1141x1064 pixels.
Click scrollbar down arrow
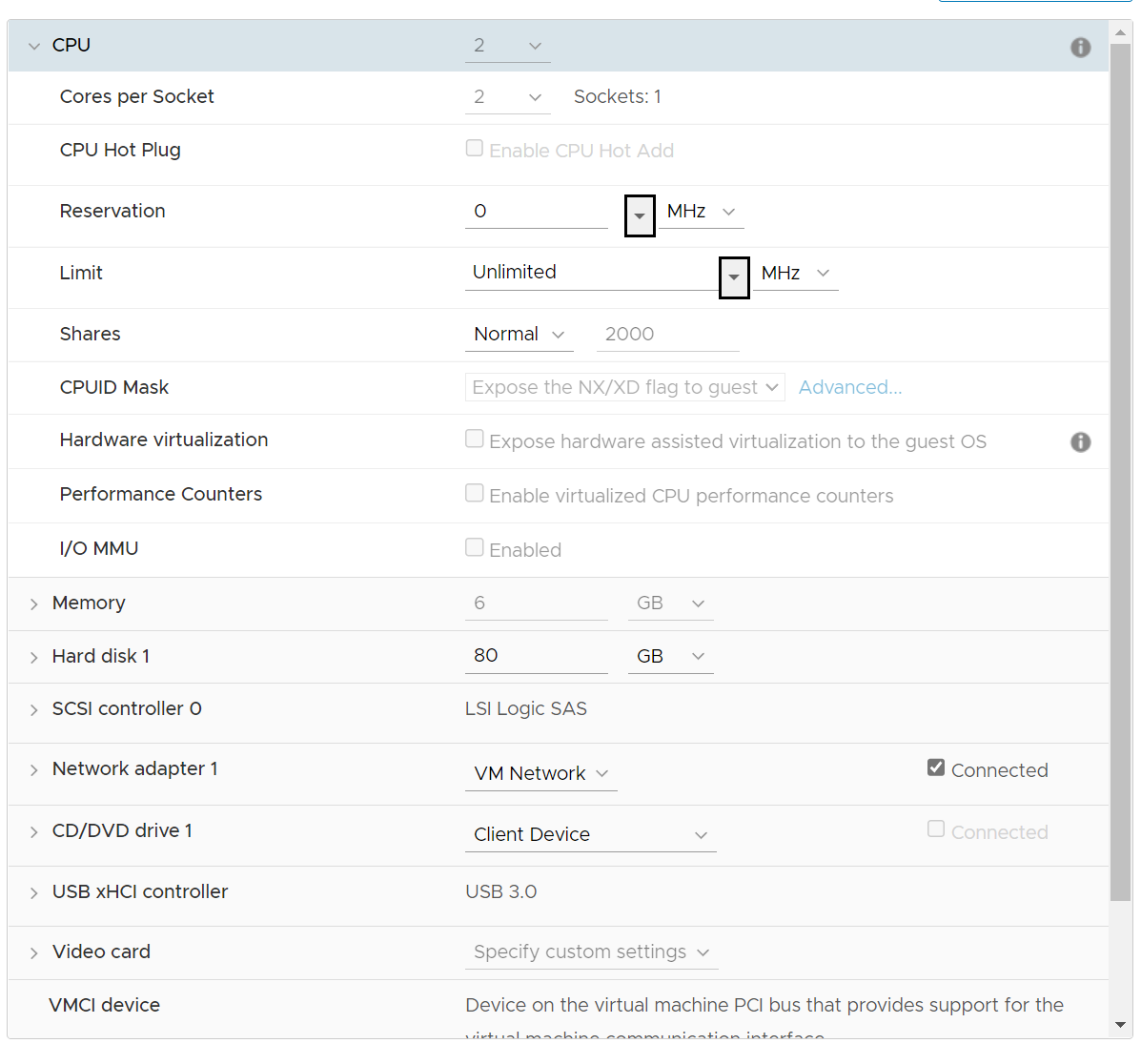tap(1121, 1025)
